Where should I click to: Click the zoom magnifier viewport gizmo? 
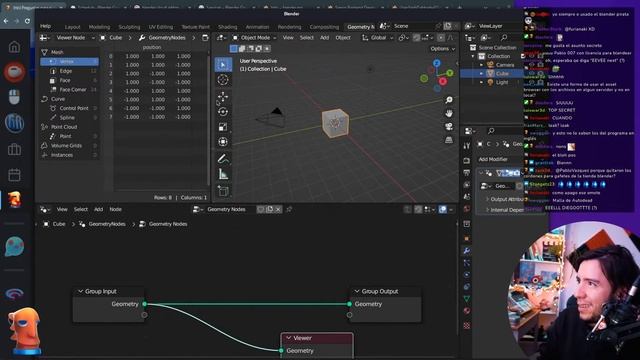[449, 100]
